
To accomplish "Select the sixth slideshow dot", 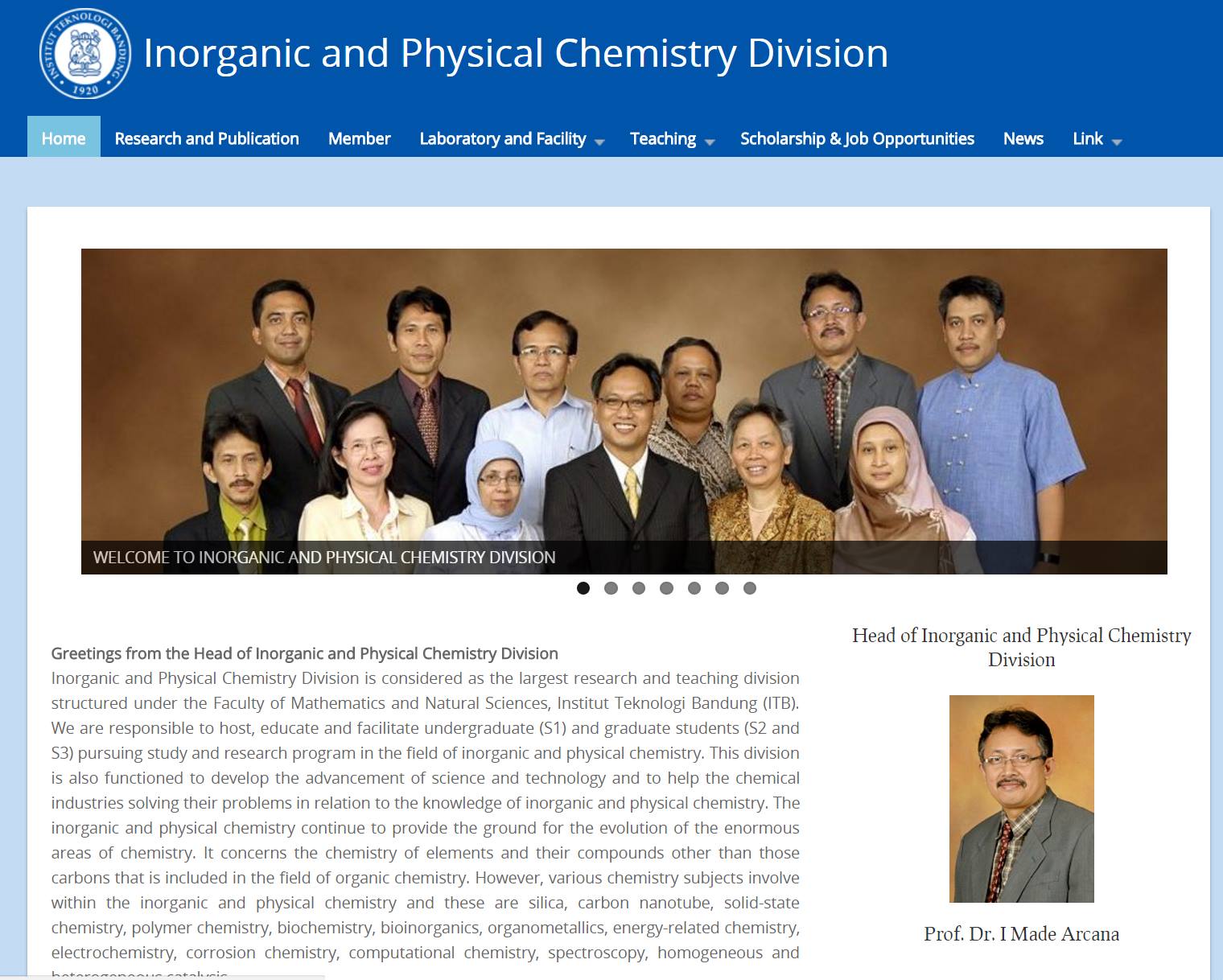I will (x=722, y=588).
